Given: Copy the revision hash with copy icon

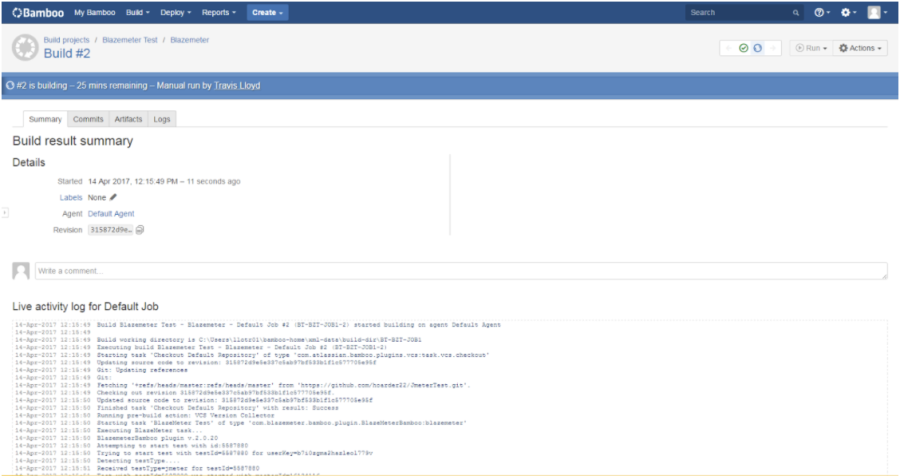Looking at the screenshot, I should pyautogui.click(x=141, y=230).
